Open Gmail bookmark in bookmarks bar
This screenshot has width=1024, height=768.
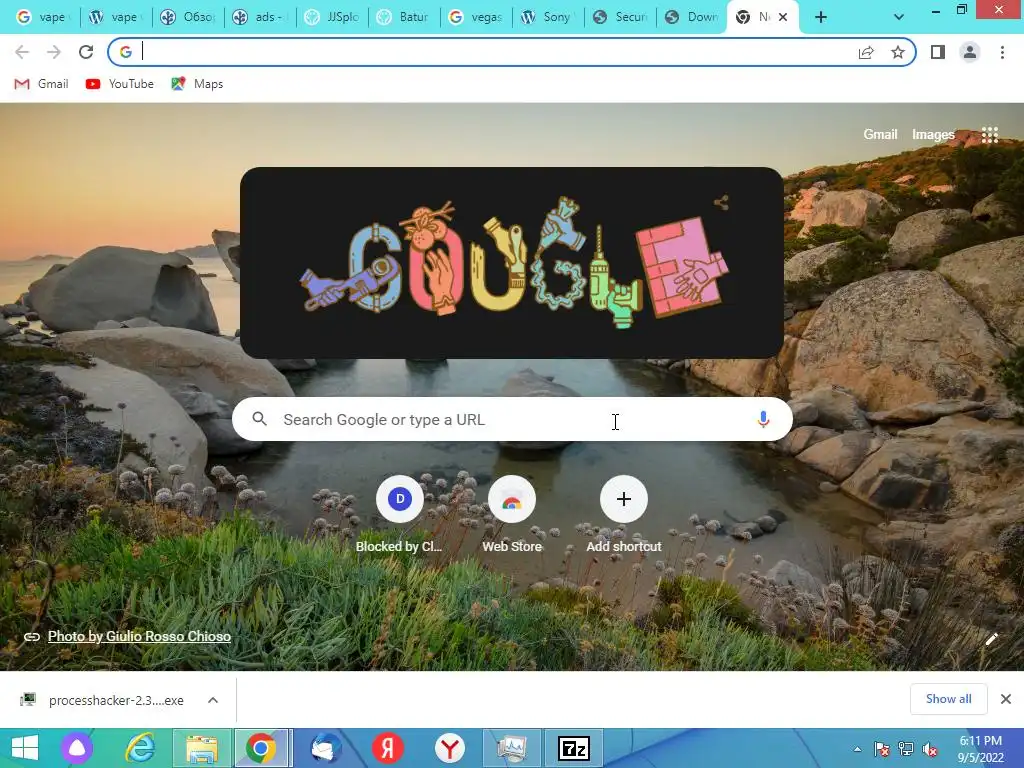point(42,84)
